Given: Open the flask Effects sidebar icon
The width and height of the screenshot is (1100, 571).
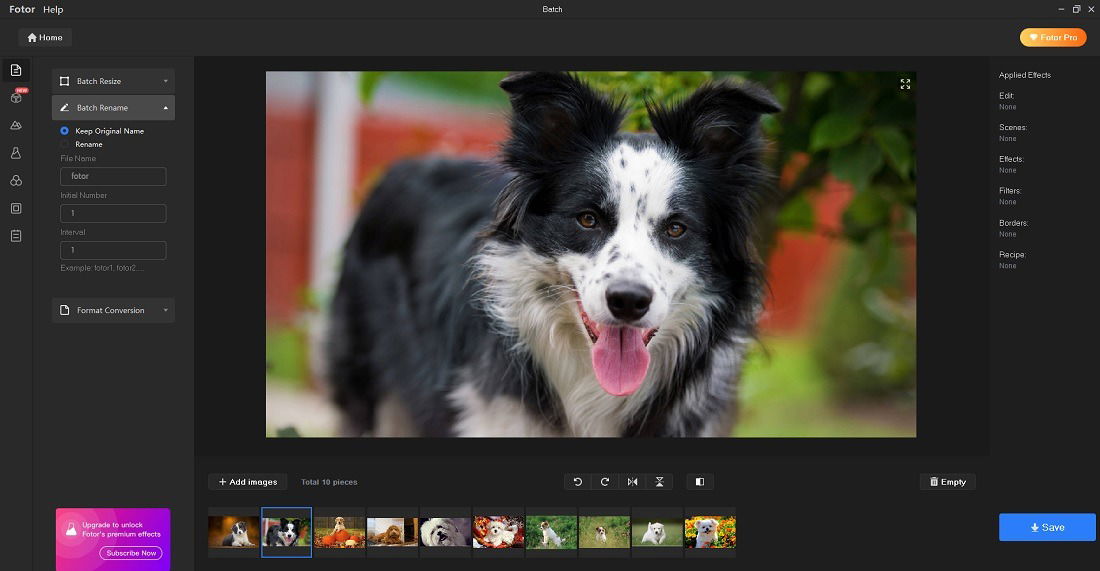Looking at the screenshot, I should click(15, 153).
